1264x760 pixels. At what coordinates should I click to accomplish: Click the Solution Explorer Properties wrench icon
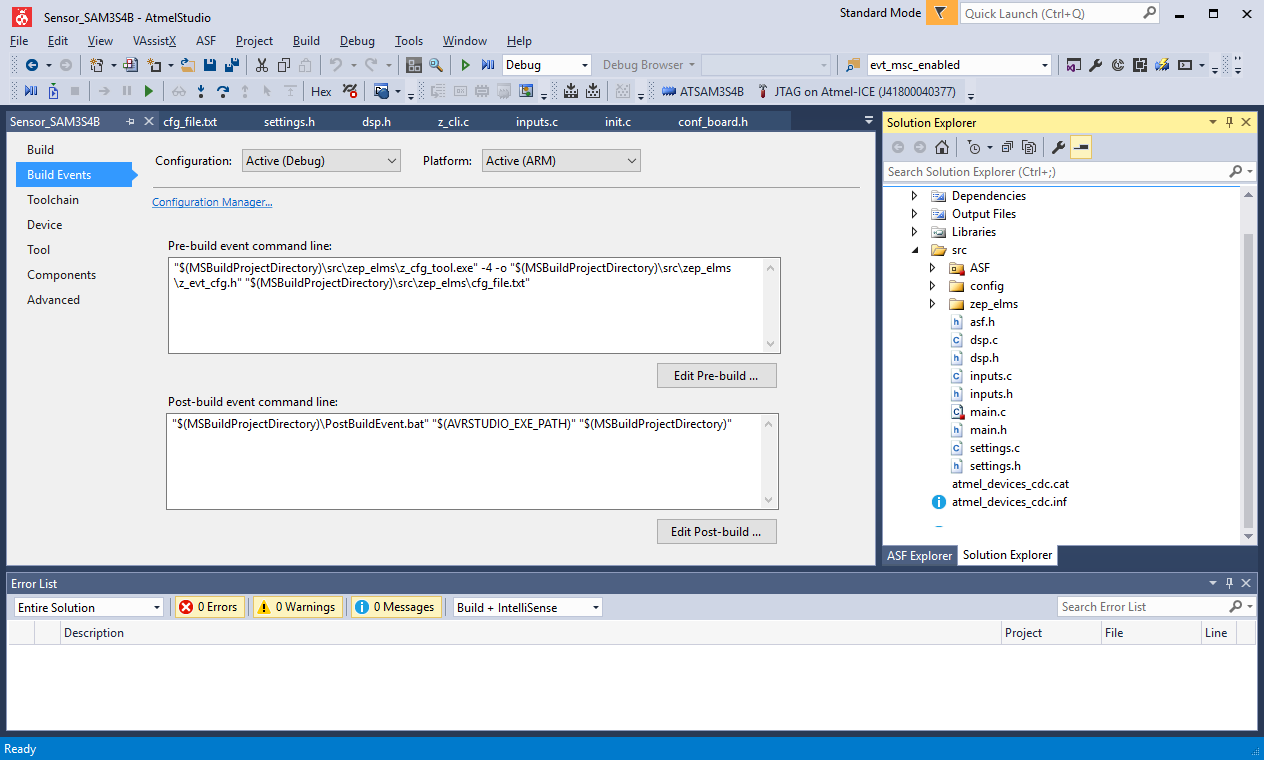coord(1058,147)
